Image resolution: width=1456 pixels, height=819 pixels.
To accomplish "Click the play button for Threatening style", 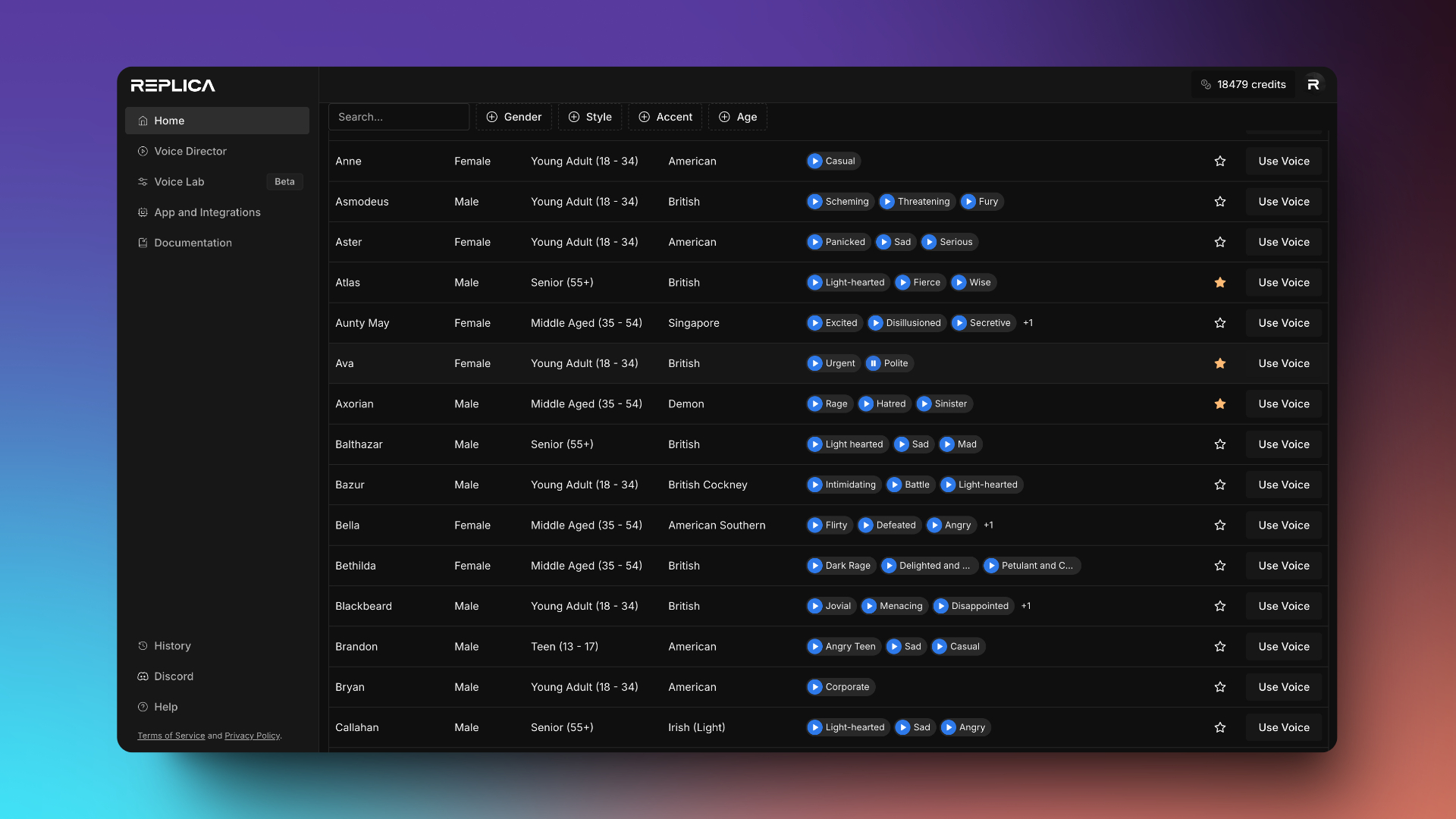I will [886, 202].
